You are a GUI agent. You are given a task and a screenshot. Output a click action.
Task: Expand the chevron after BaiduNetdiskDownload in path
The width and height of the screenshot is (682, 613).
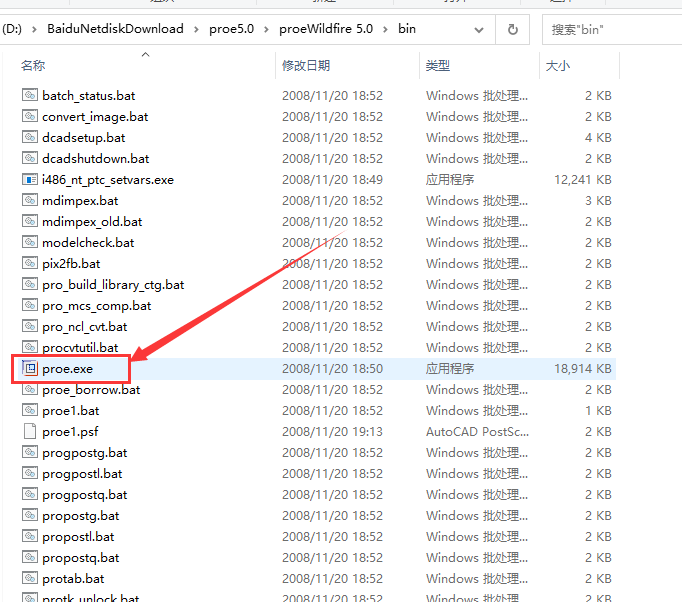pos(194,29)
